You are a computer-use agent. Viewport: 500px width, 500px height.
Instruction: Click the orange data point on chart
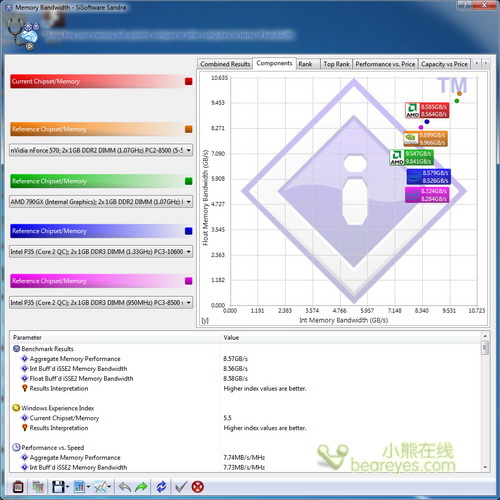(459, 94)
